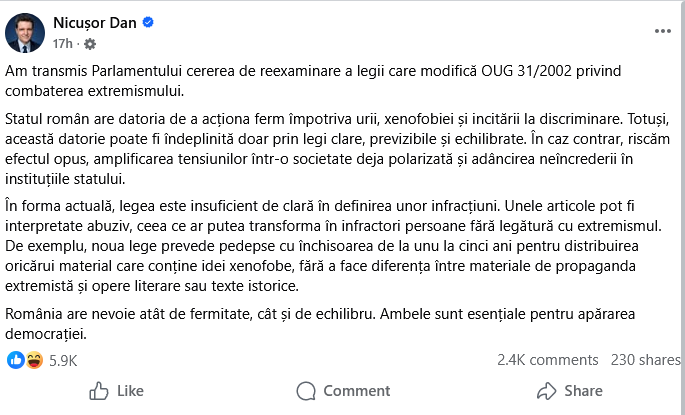Click the speech bubble Comment icon
The image size is (685, 415).
click(306, 391)
